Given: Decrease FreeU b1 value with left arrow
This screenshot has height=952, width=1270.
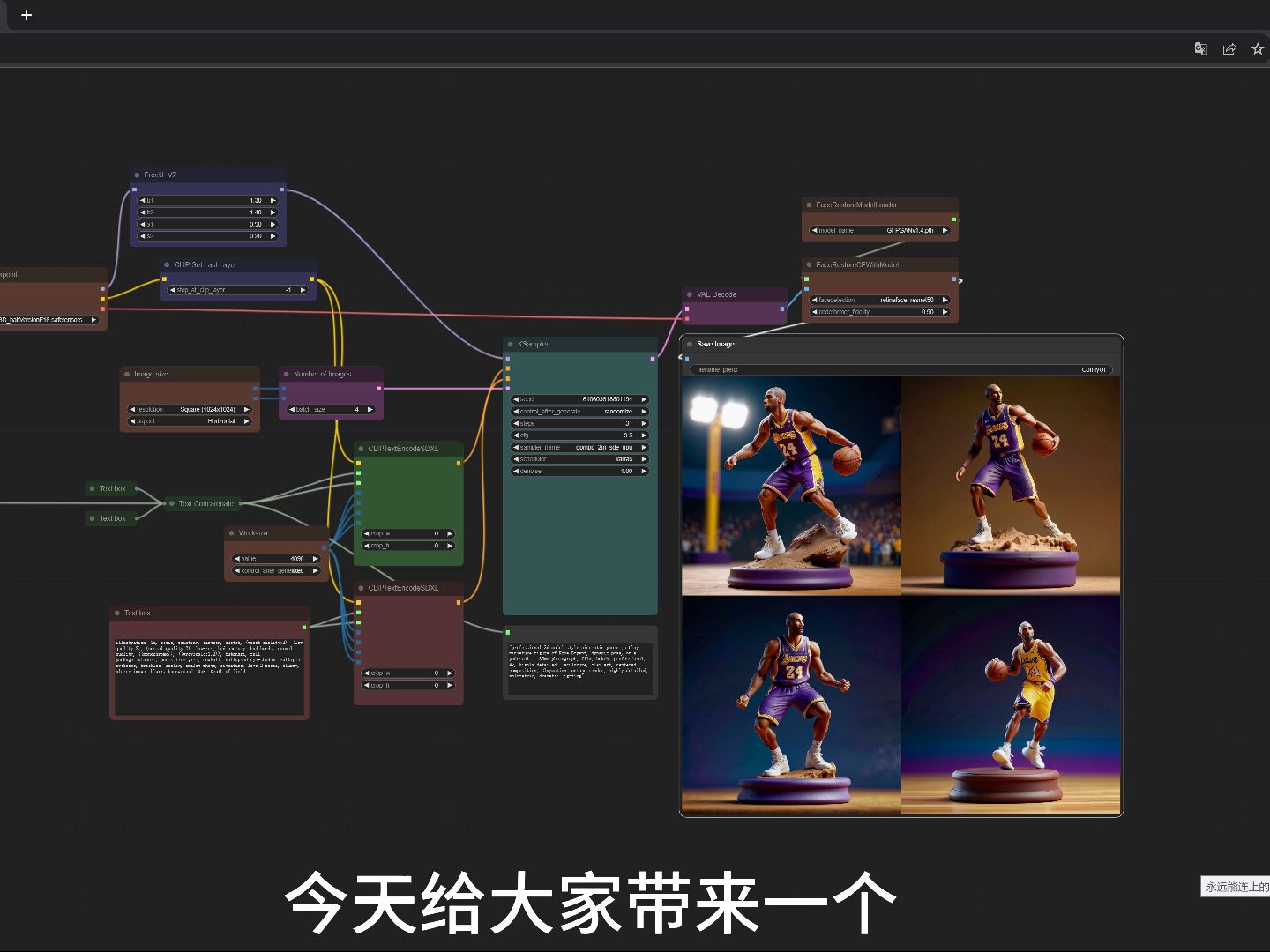Looking at the screenshot, I should tap(143, 200).
